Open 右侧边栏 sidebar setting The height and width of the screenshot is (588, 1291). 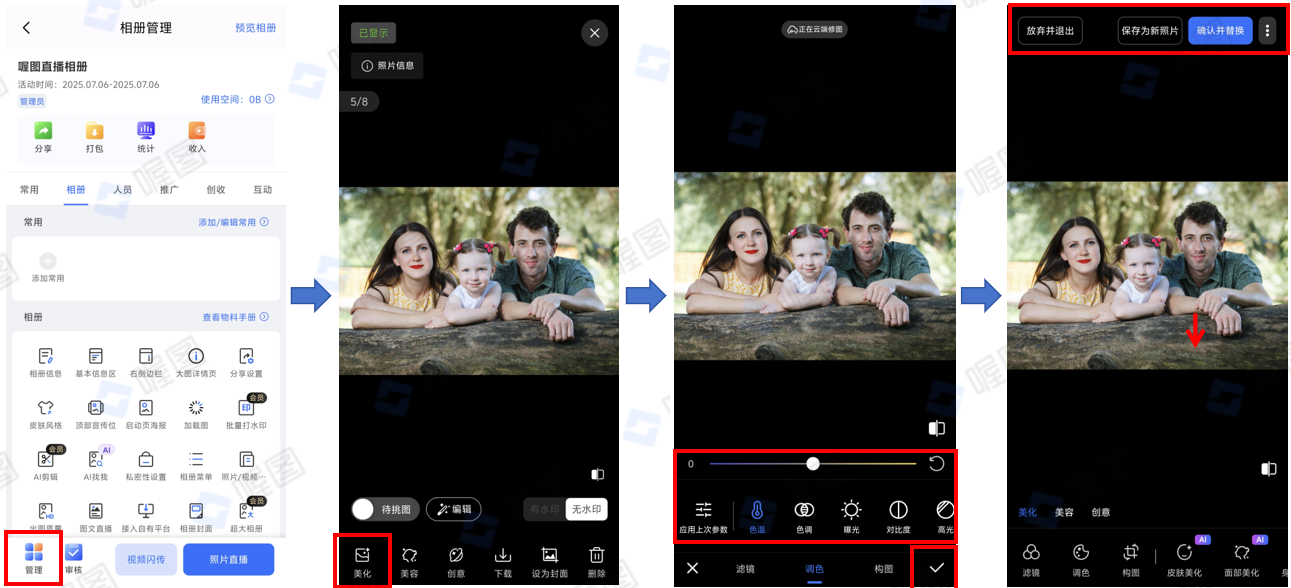pos(146,356)
